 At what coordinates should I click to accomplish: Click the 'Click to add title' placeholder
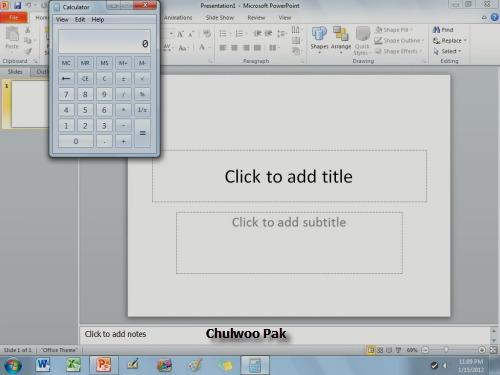(289, 176)
